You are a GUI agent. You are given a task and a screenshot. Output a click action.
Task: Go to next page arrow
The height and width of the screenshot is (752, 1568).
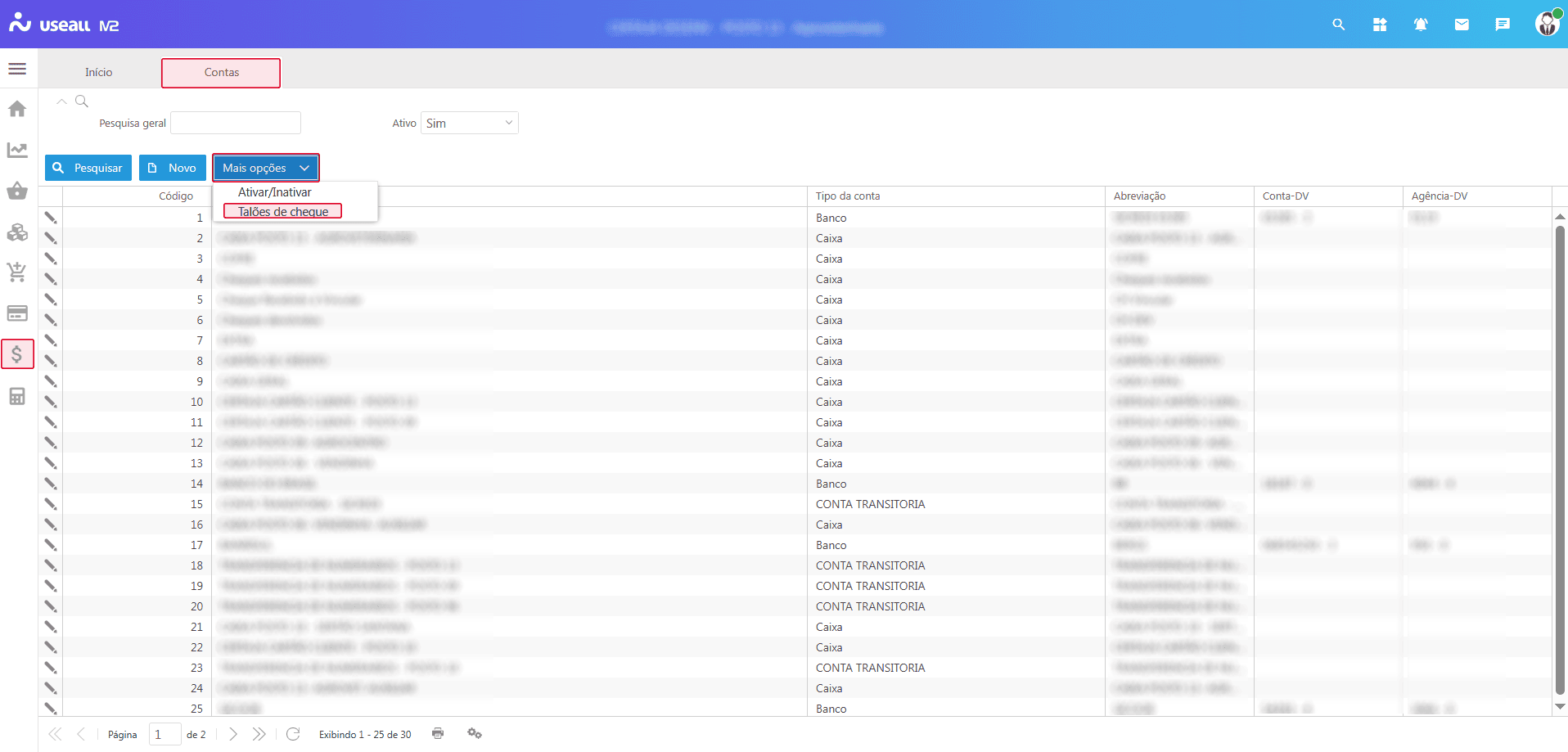[233, 734]
